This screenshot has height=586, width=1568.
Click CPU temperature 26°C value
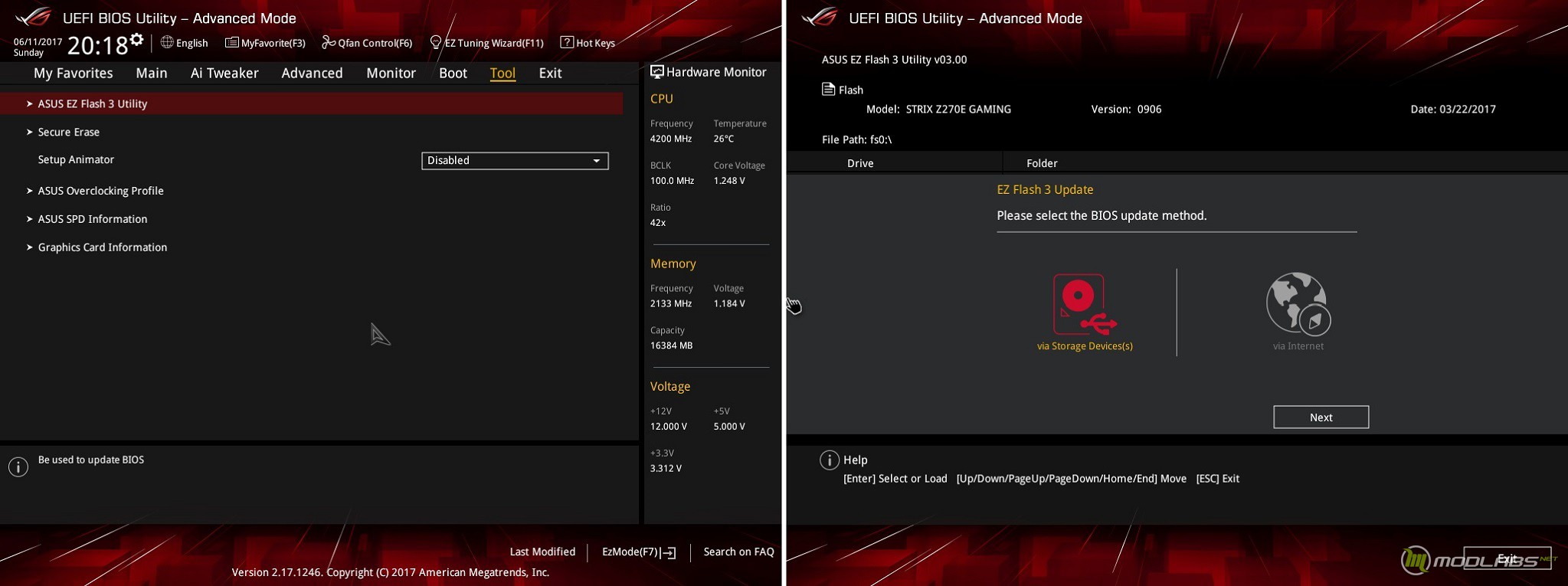723,139
